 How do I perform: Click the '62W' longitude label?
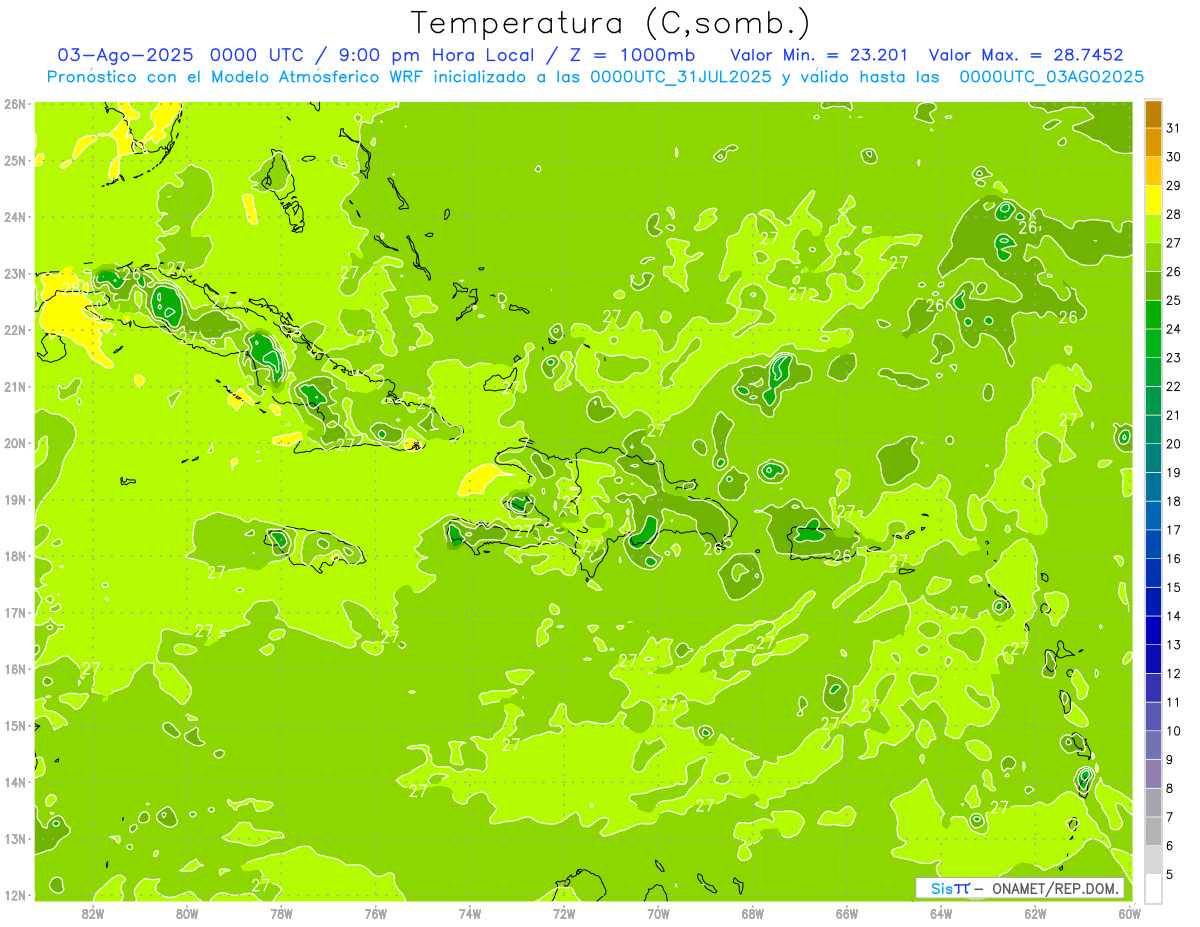click(1035, 913)
